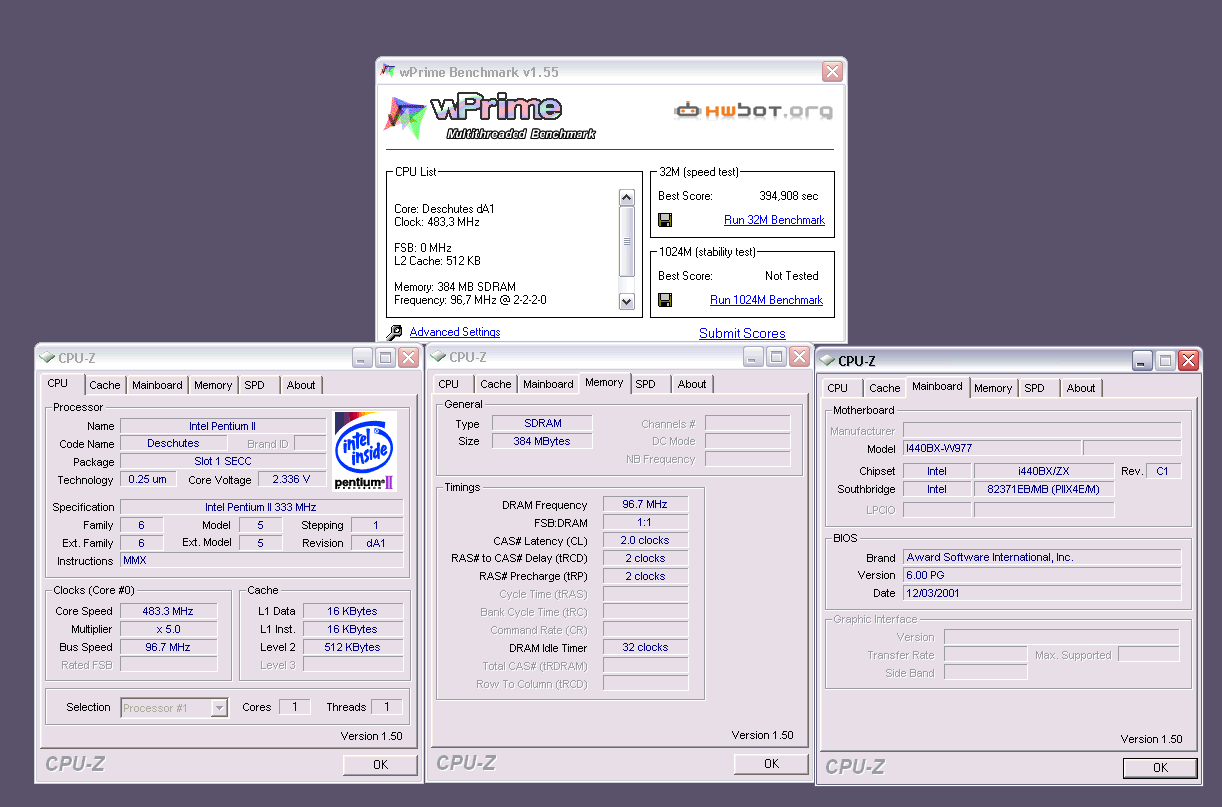
Task: Open About tab in right CPU-Z window
Action: [1081, 388]
